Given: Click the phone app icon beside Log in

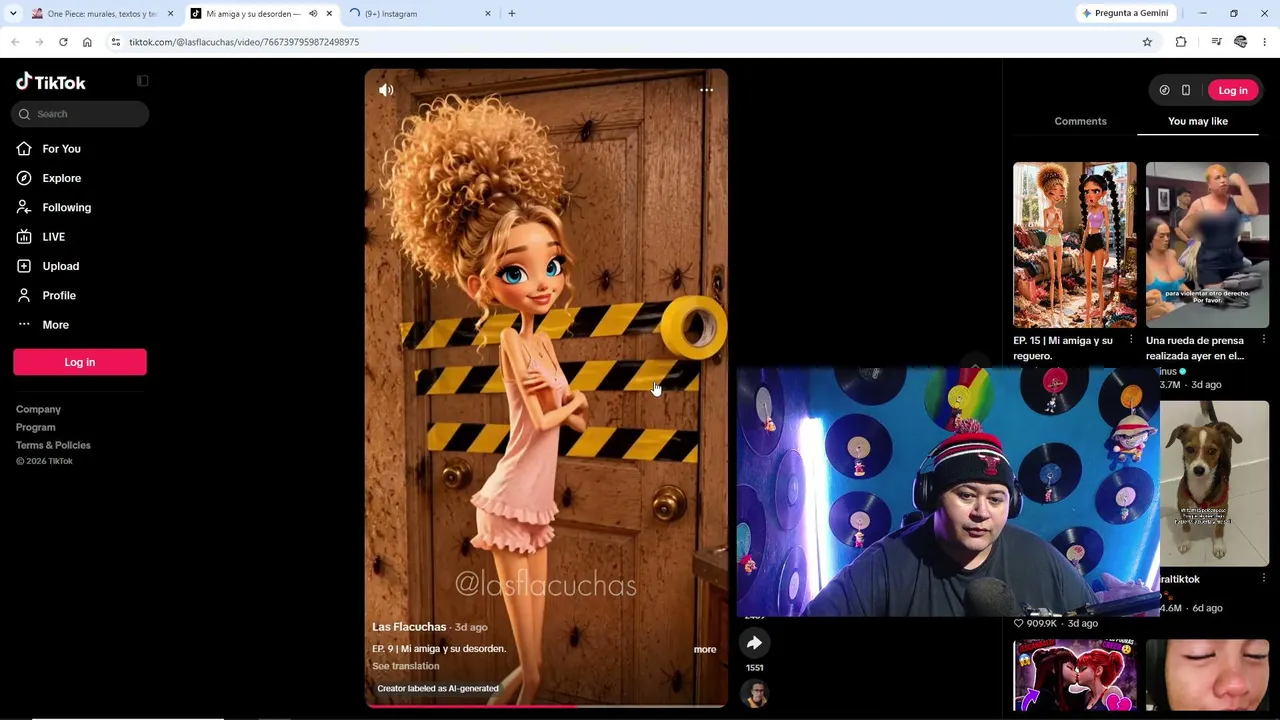Looking at the screenshot, I should click(x=1186, y=90).
